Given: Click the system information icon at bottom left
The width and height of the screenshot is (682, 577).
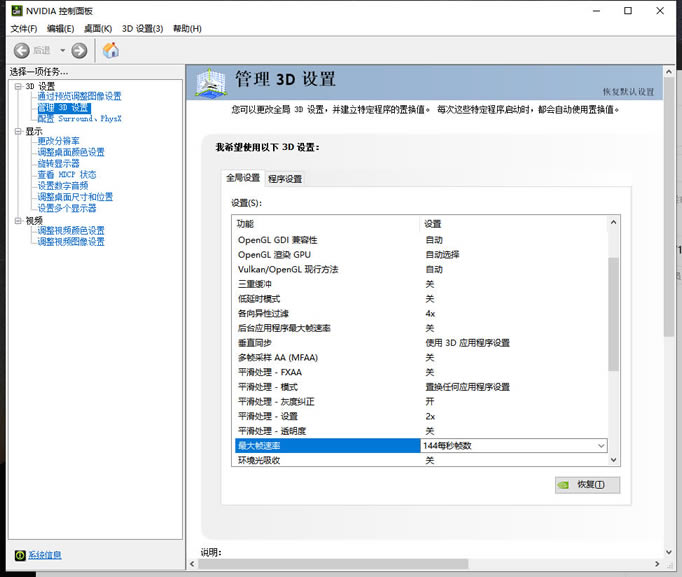Looking at the screenshot, I should tap(20, 555).
